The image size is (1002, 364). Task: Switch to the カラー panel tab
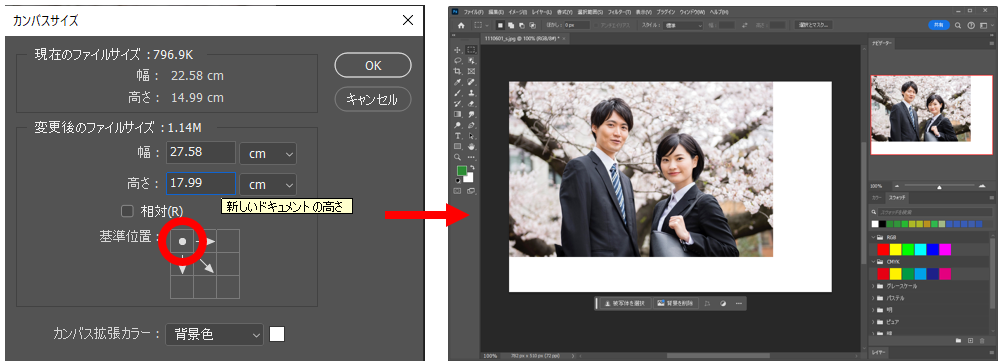[x=877, y=198]
